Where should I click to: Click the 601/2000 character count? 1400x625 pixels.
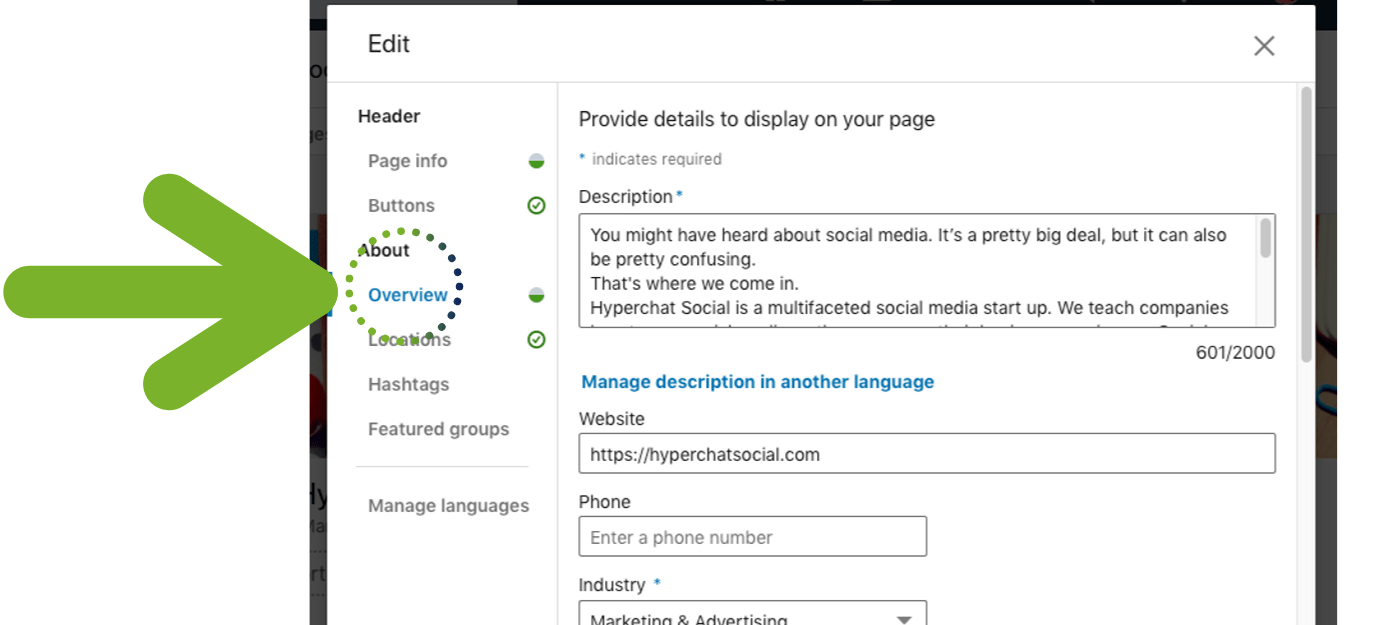[1235, 353]
